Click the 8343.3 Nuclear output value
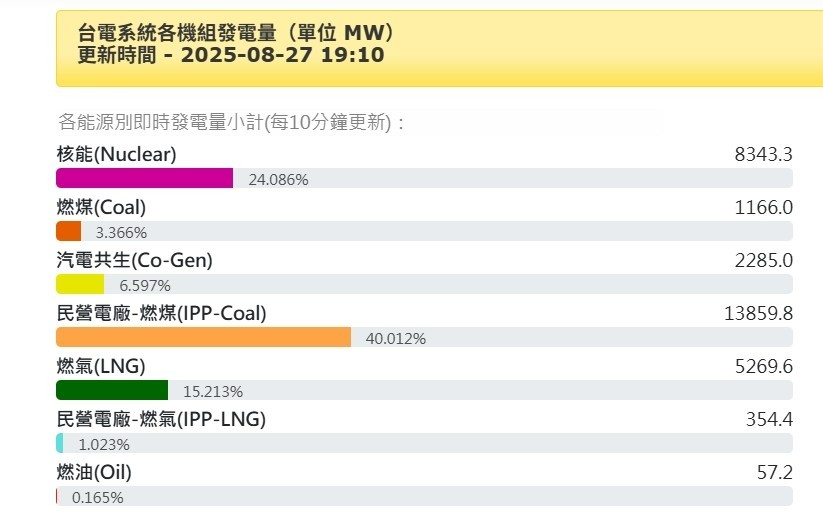Screen dimensions: 823x516 pos(763,154)
